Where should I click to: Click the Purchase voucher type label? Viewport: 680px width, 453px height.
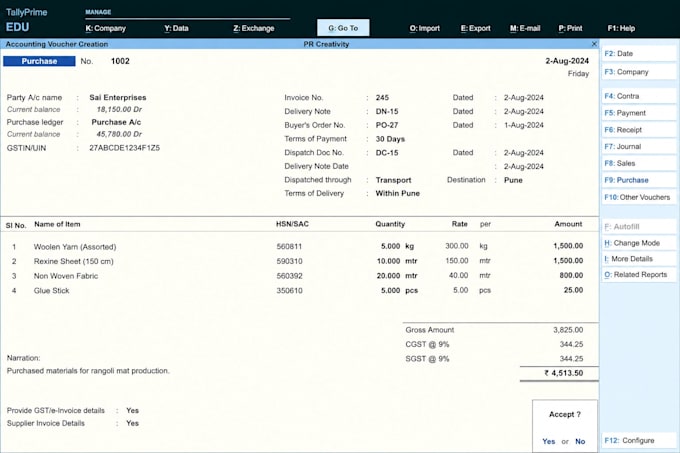click(x=39, y=61)
